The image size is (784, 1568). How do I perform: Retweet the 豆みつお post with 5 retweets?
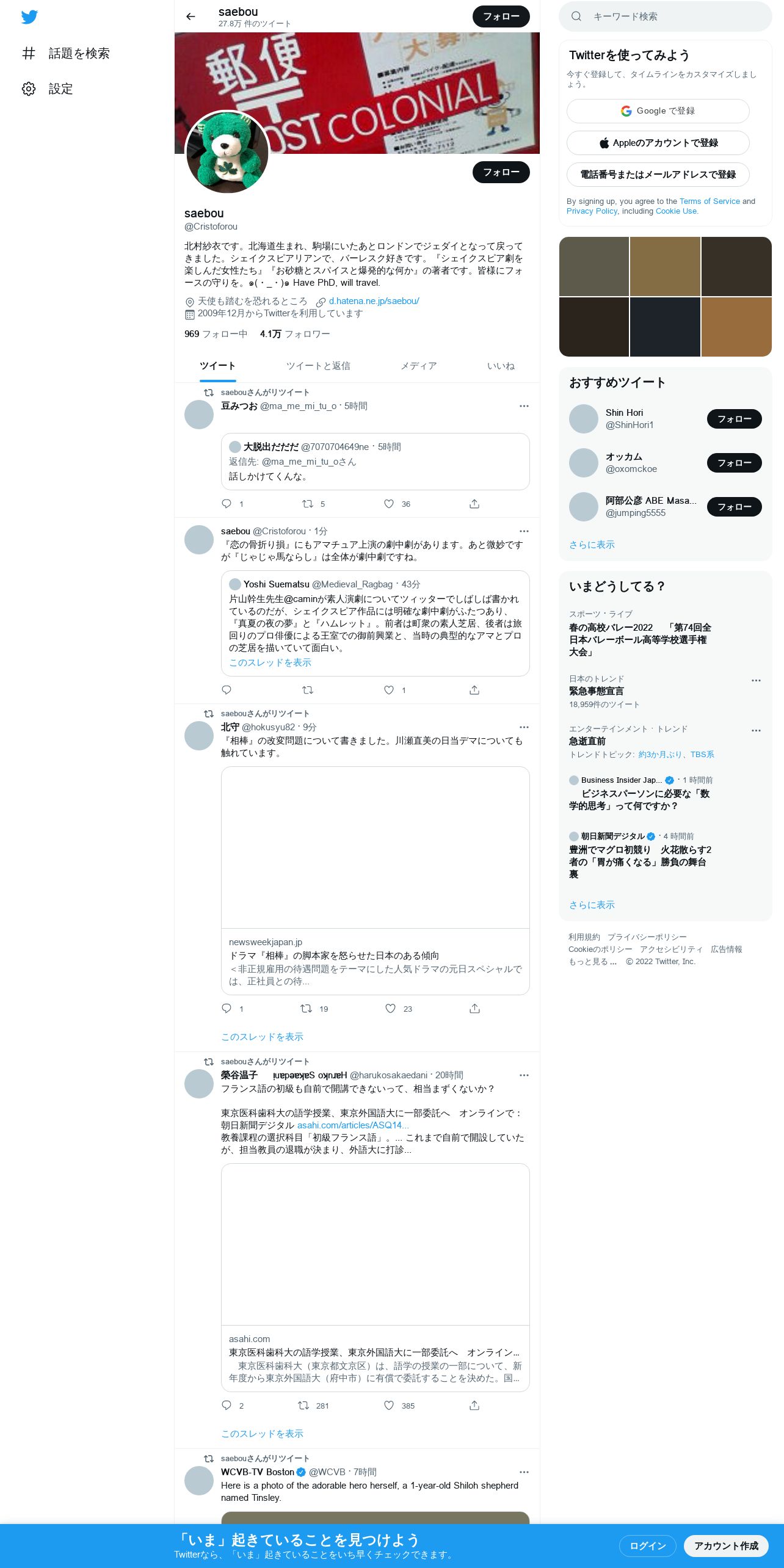tap(308, 504)
